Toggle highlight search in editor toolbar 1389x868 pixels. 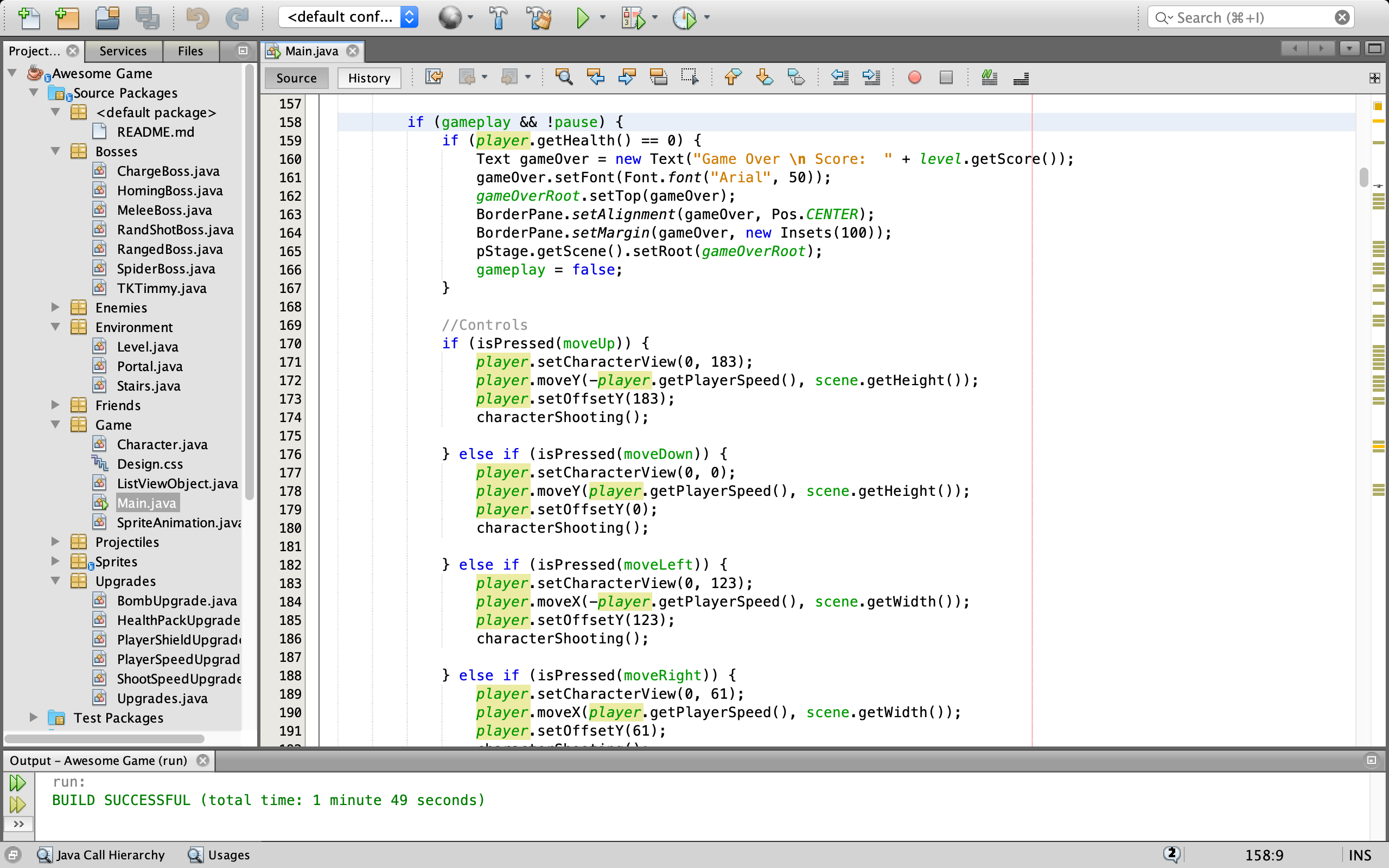click(x=658, y=78)
